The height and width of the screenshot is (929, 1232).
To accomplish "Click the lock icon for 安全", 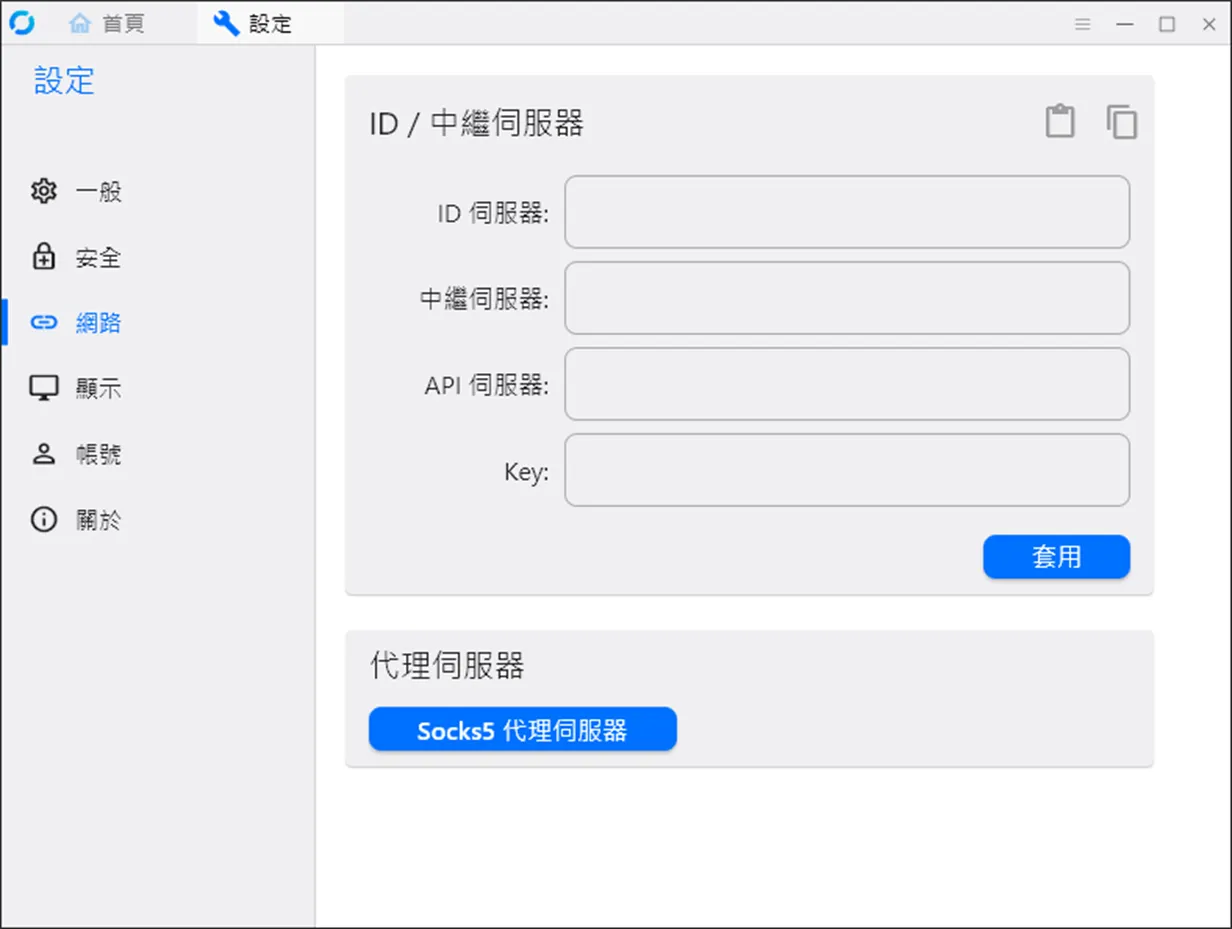I will tap(44, 257).
